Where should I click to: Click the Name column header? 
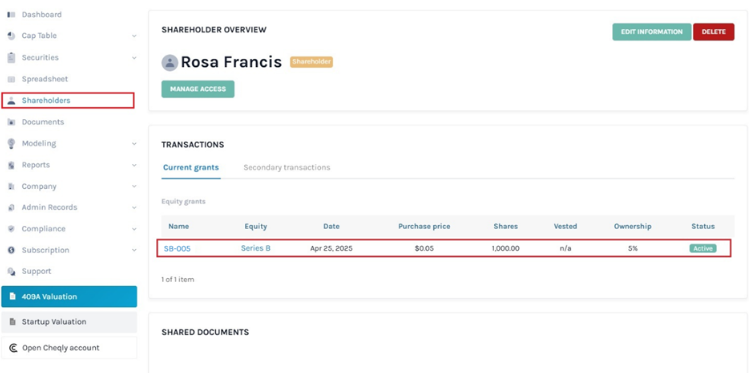[179, 226]
